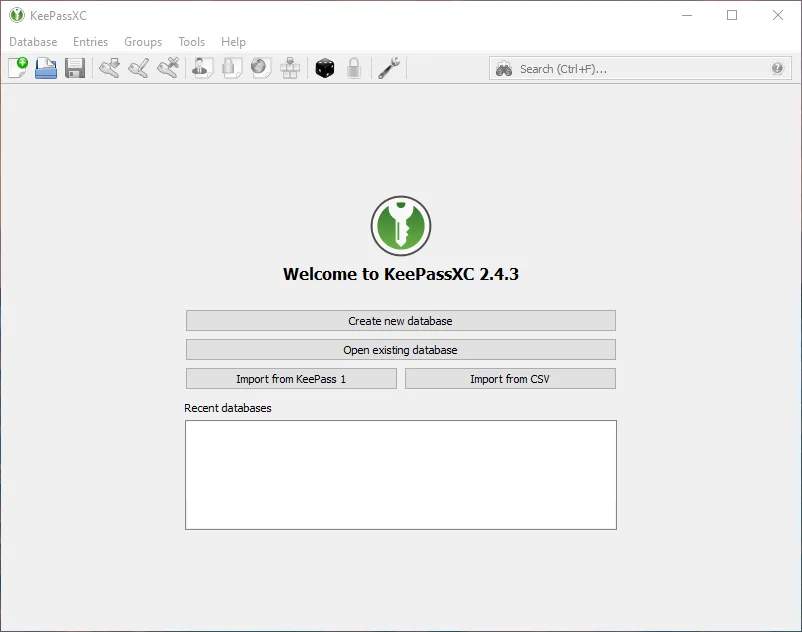
Task: Open the Help menu
Action: click(x=233, y=42)
